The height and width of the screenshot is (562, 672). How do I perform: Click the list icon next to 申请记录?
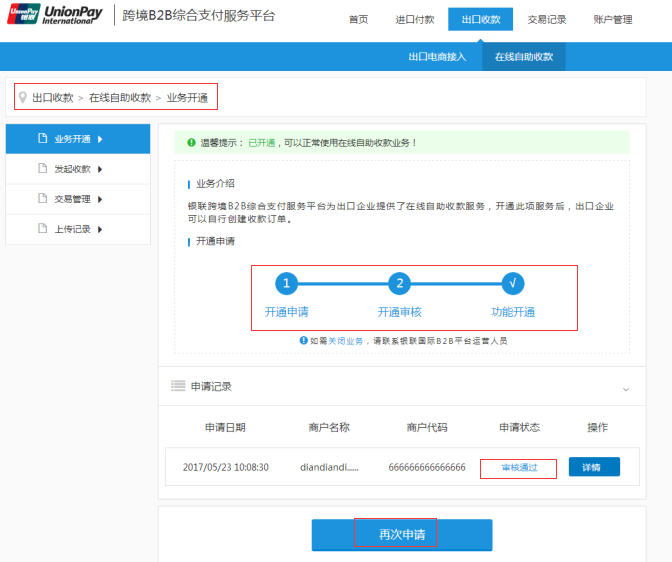(x=178, y=386)
